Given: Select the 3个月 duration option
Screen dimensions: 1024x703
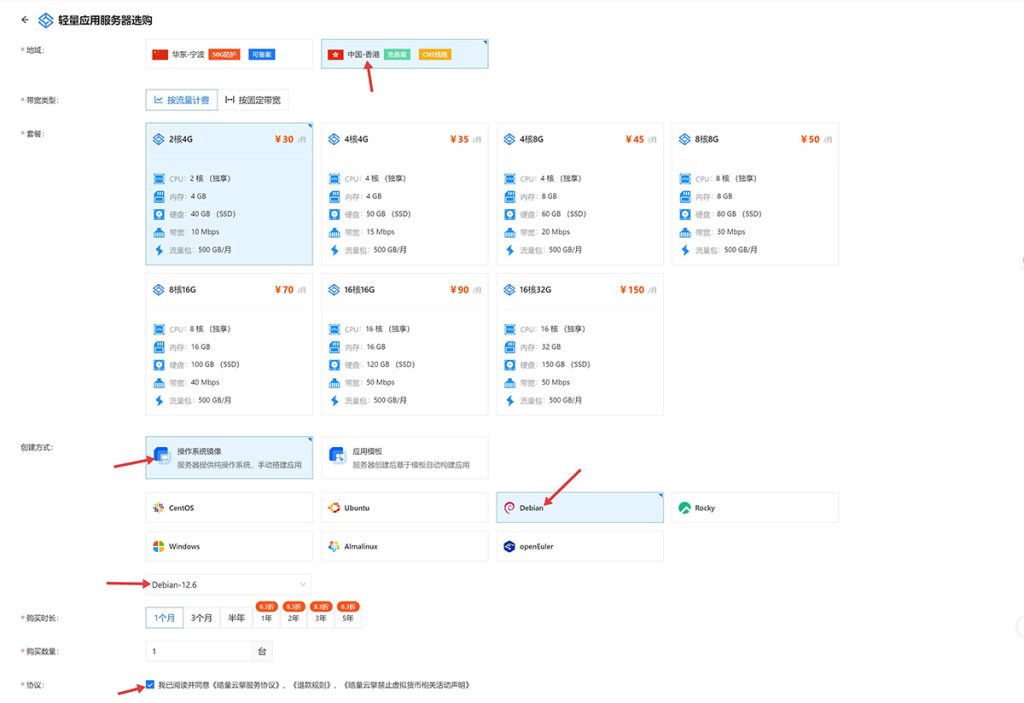Looking at the screenshot, I should pyautogui.click(x=201, y=618).
